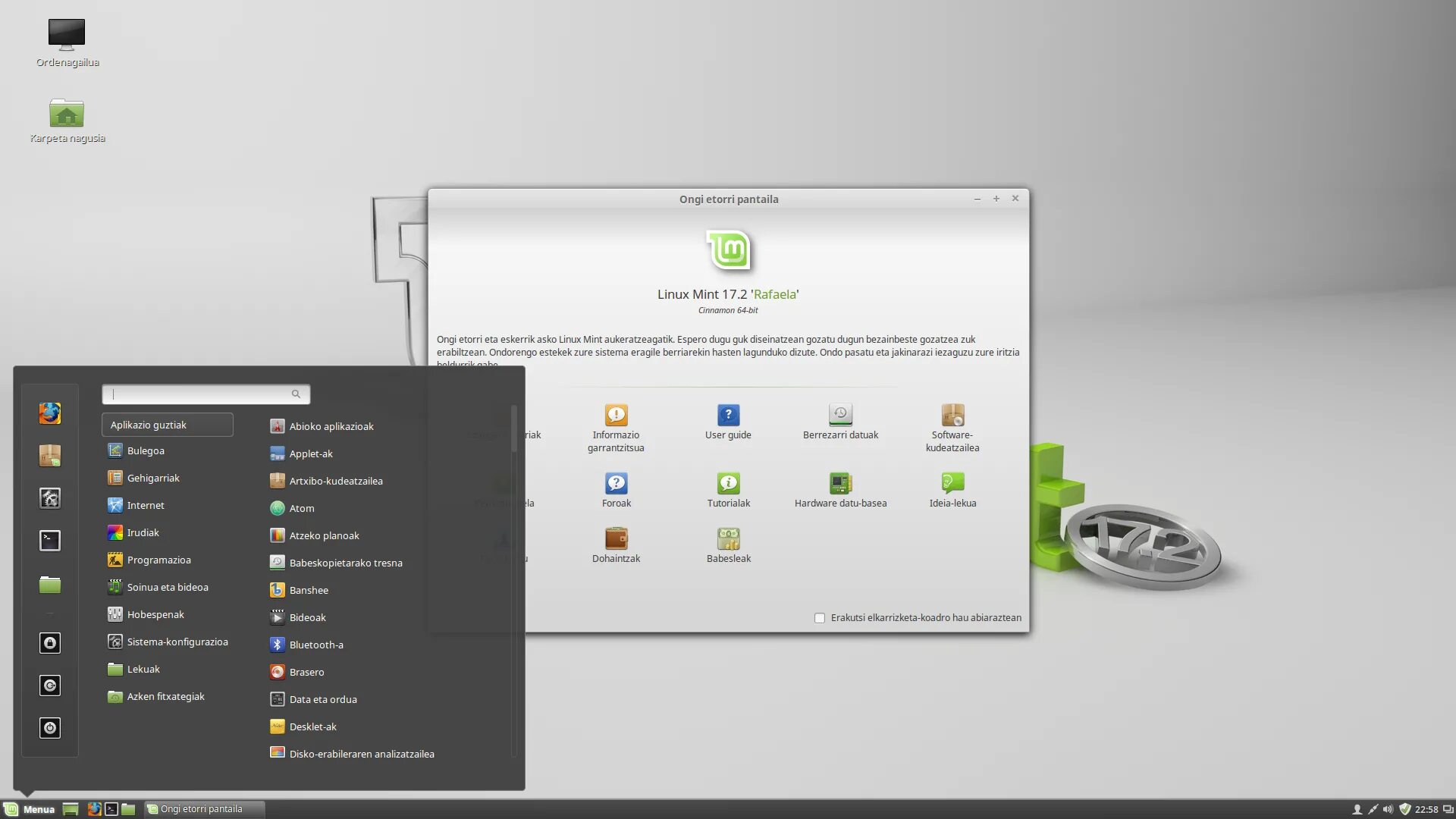
Task: Select Irudiak category in menu
Action: [168, 532]
